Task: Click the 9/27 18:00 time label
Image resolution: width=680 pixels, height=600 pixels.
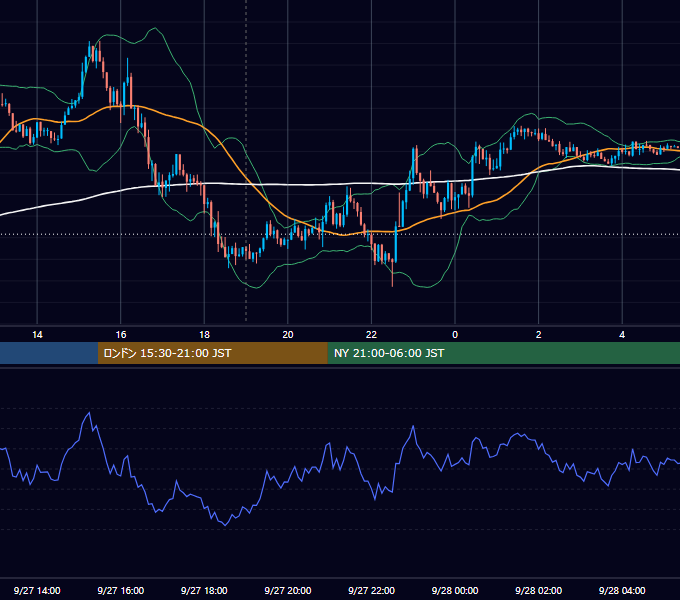Action: click(x=204, y=590)
